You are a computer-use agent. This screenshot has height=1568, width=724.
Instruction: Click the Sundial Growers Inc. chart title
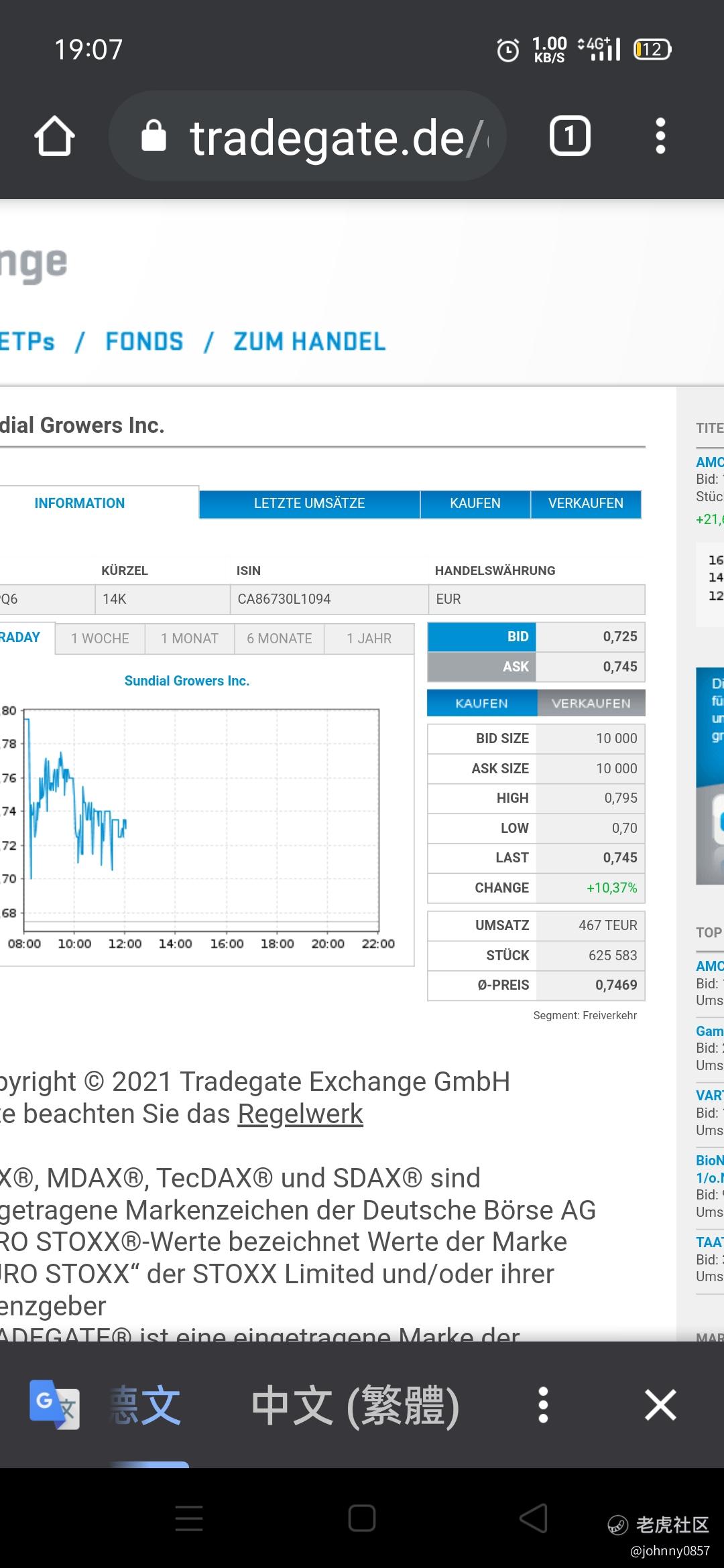pos(187,681)
